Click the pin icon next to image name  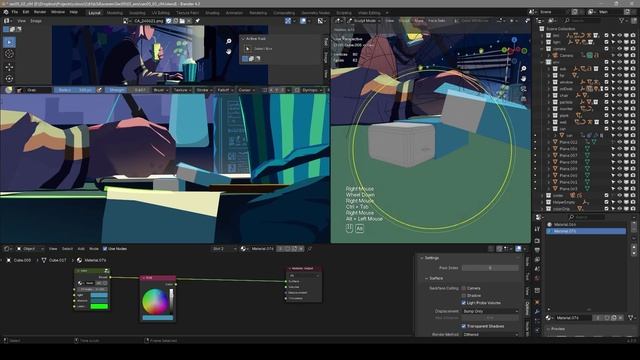point(198,20)
